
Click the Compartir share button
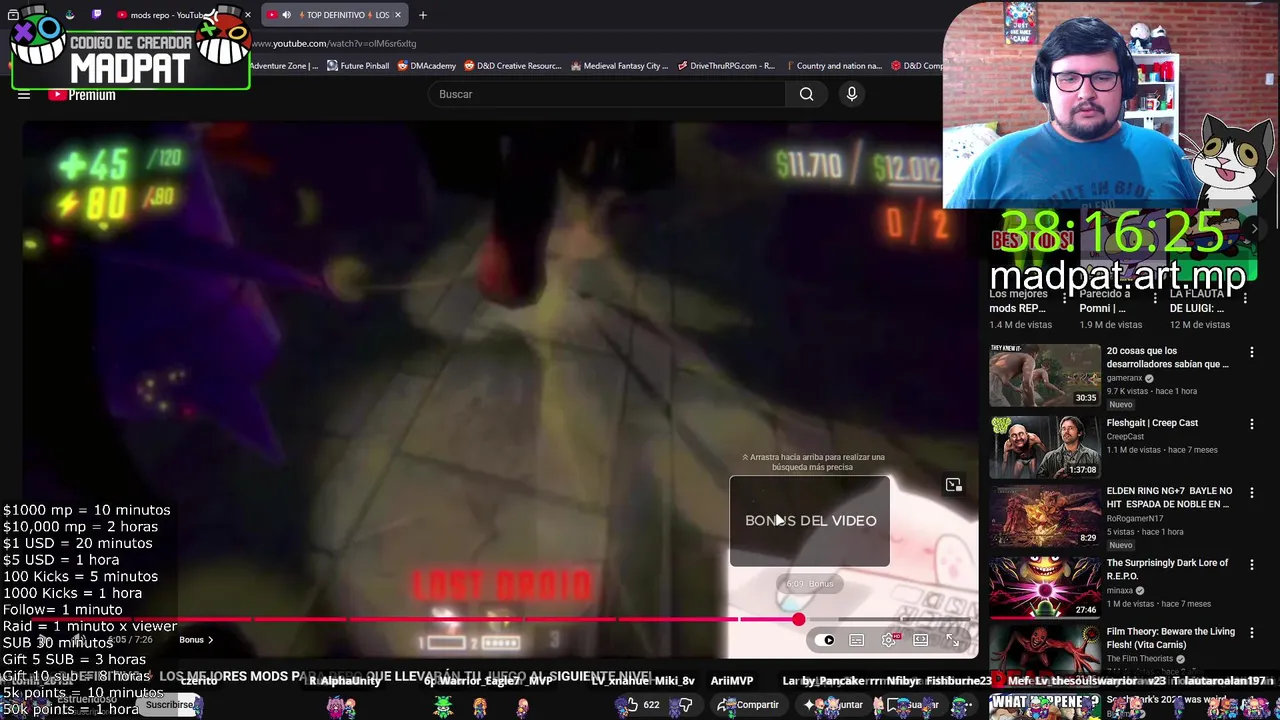click(x=748, y=705)
